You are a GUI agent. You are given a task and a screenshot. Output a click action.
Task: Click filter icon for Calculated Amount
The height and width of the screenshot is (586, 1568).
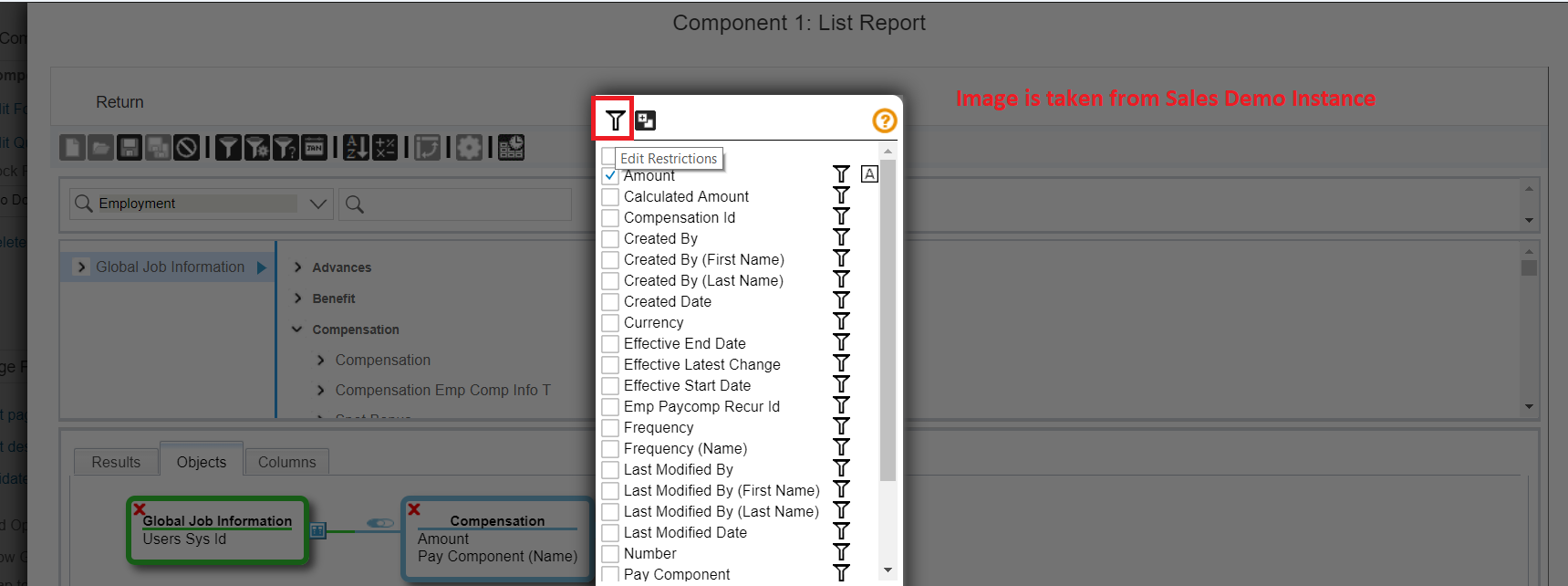point(841,195)
